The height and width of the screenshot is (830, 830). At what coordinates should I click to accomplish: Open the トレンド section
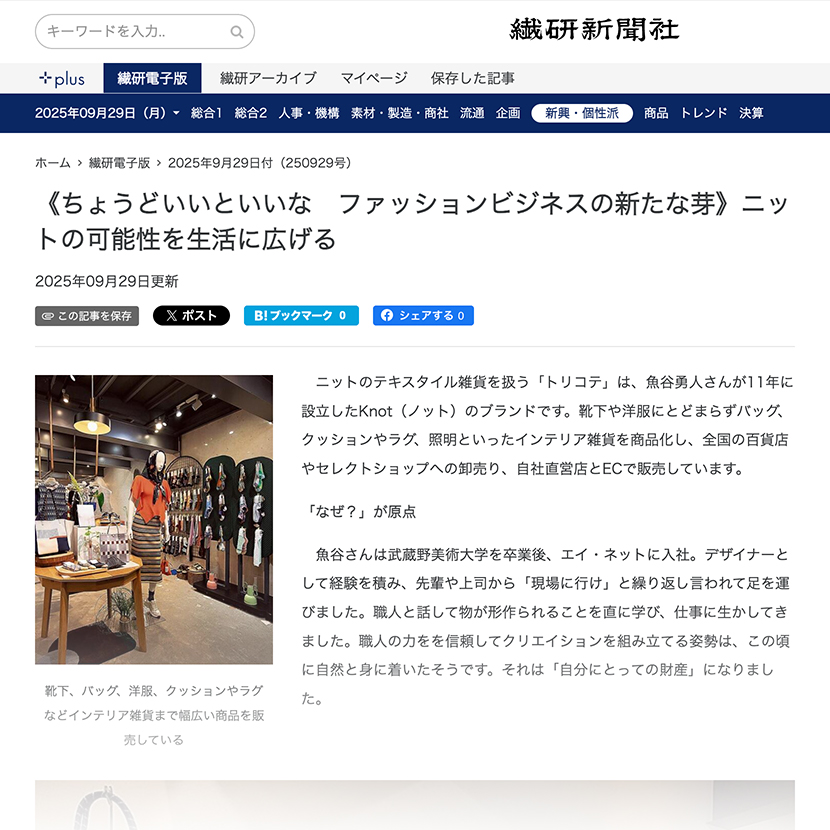(x=703, y=113)
